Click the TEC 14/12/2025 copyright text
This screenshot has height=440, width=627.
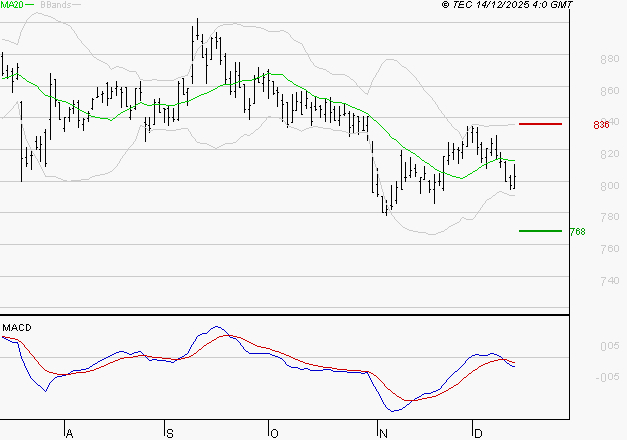click(507, 5)
